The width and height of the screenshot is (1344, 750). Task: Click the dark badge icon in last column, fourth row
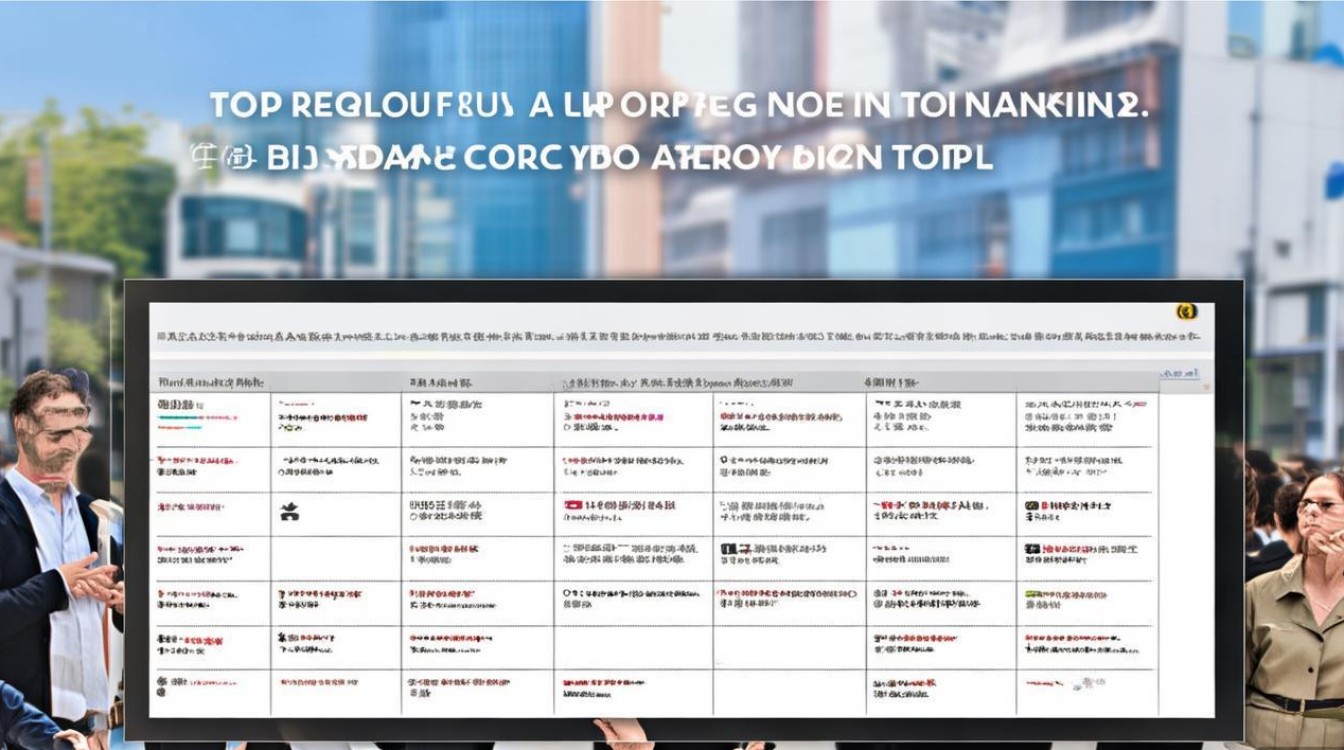click(1032, 550)
